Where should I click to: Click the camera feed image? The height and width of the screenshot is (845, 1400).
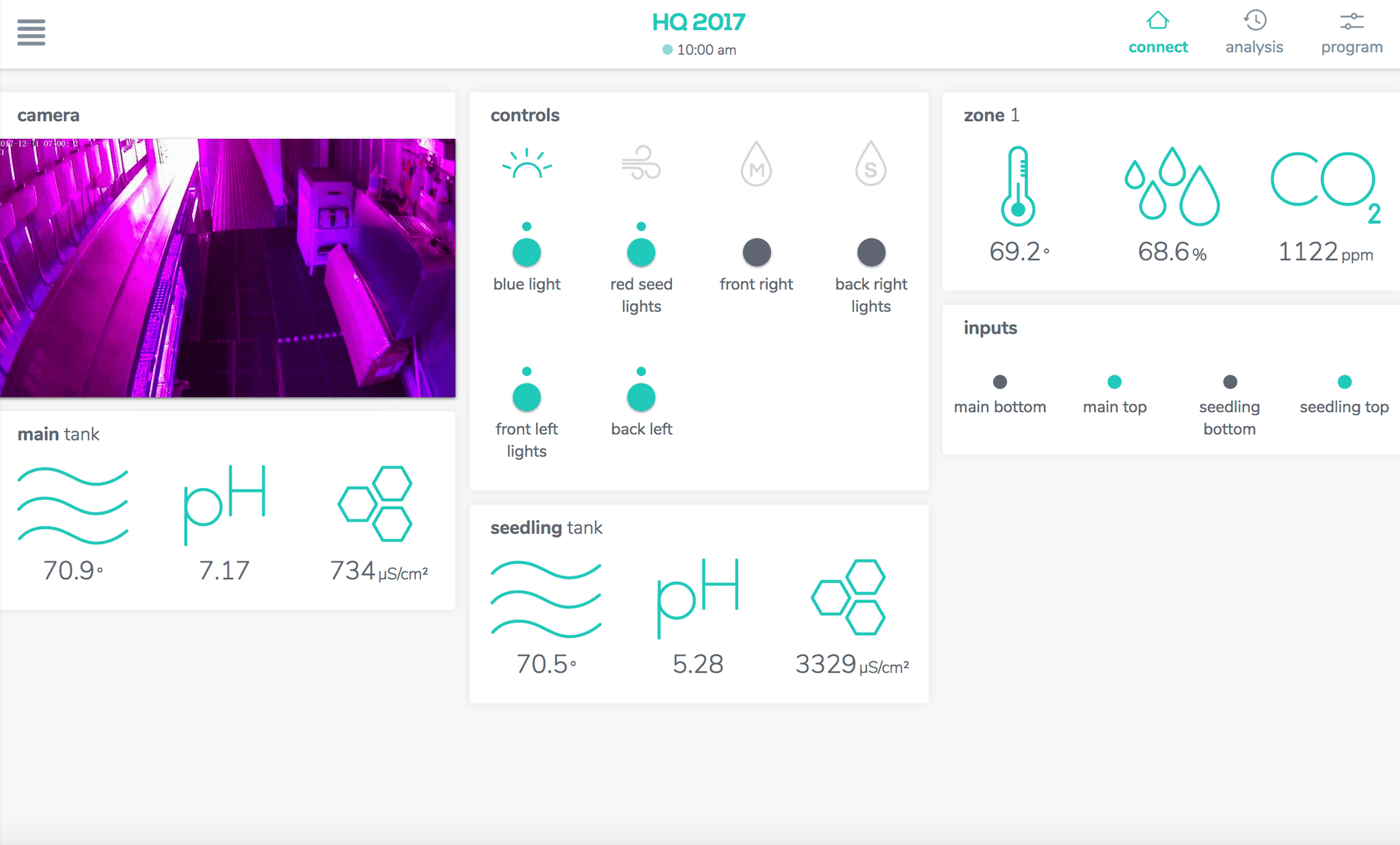228,267
